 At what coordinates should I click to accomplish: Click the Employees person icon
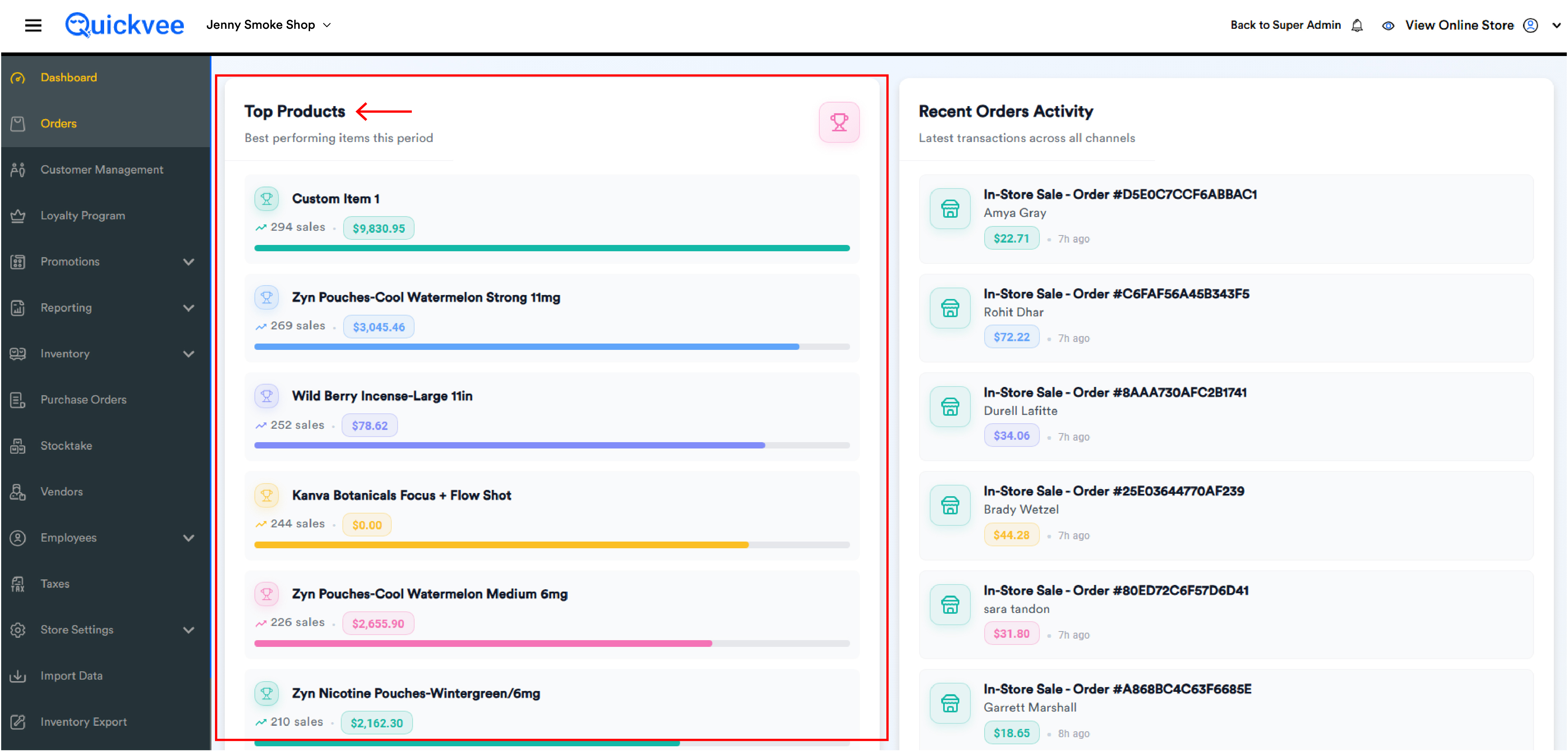coord(18,538)
